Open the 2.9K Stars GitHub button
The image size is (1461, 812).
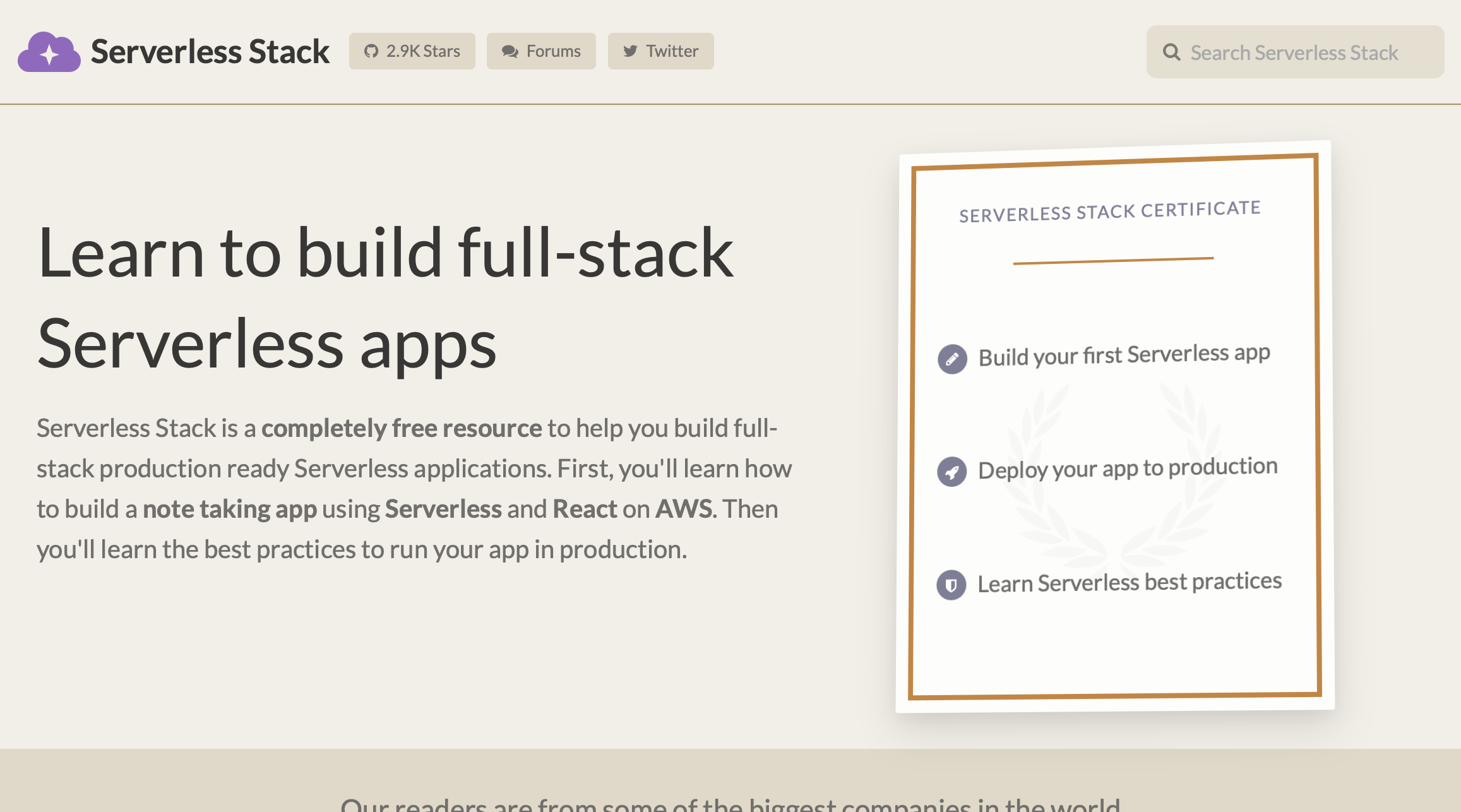[412, 51]
